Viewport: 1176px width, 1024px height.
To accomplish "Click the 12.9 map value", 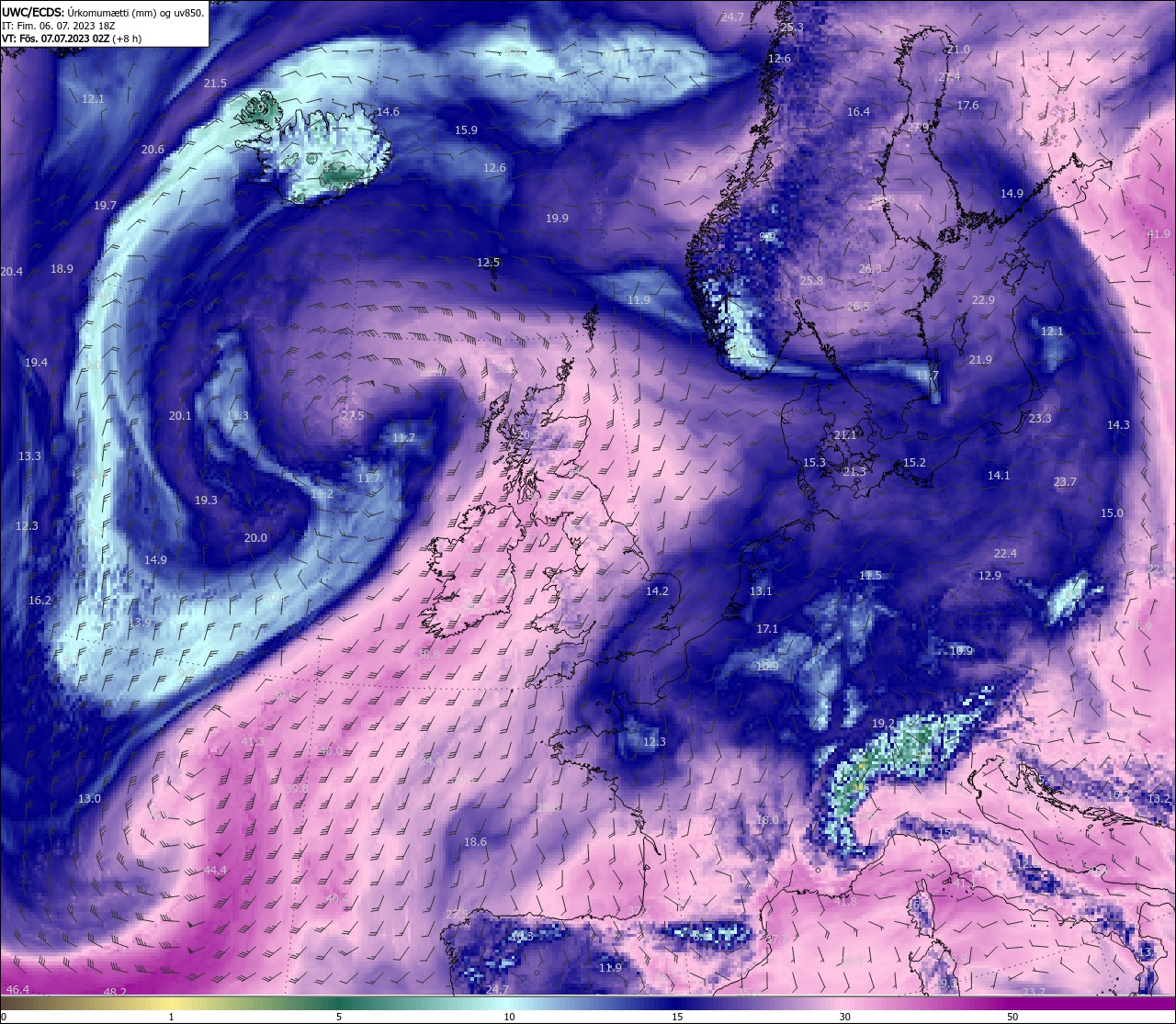I will pos(989,576).
